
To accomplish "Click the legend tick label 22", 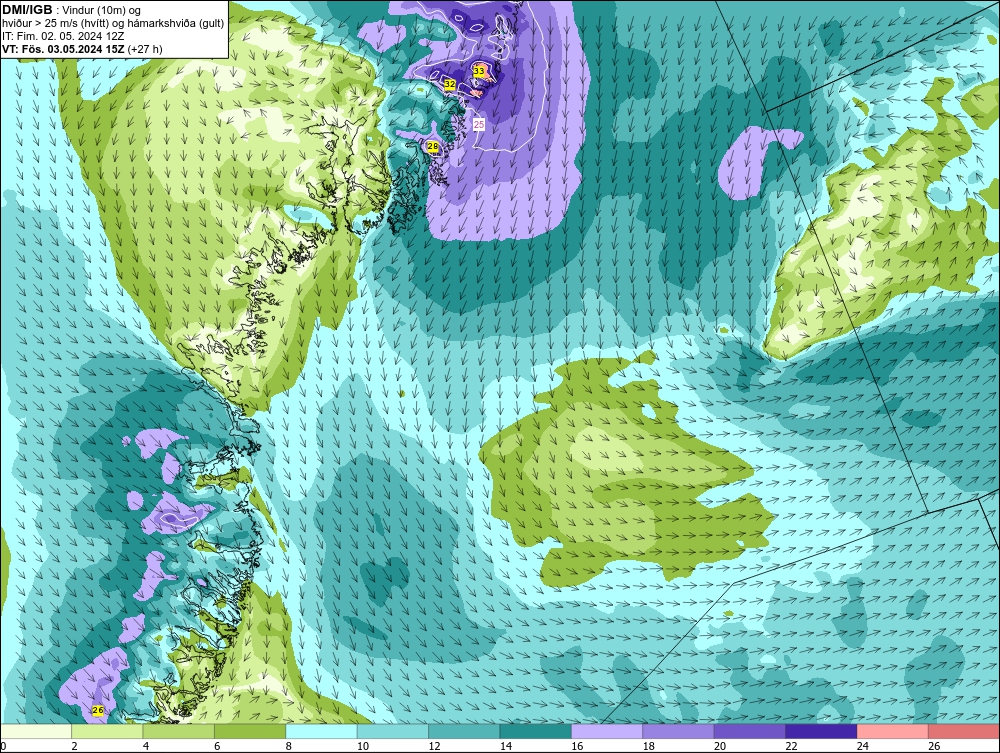I will click(x=791, y=746).
